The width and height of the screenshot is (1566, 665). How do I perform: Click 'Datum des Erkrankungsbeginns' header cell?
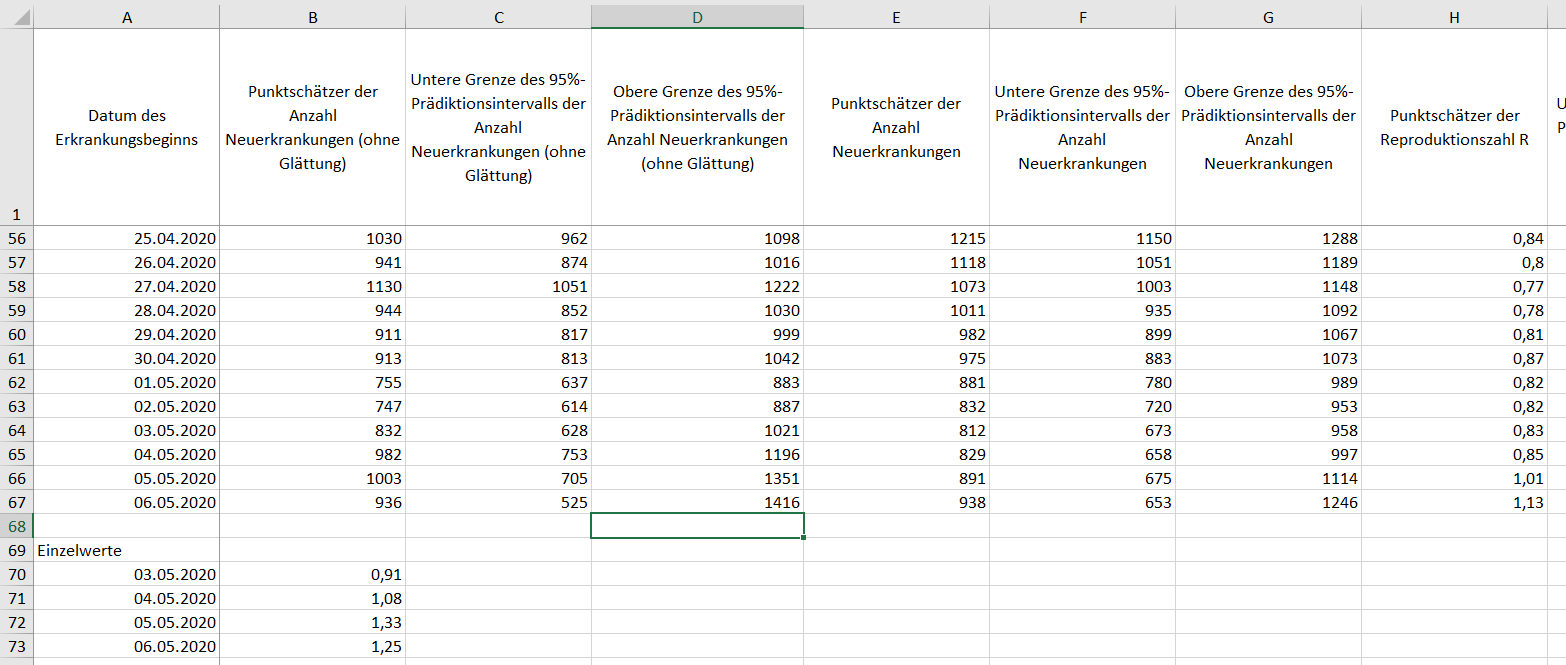126,128
